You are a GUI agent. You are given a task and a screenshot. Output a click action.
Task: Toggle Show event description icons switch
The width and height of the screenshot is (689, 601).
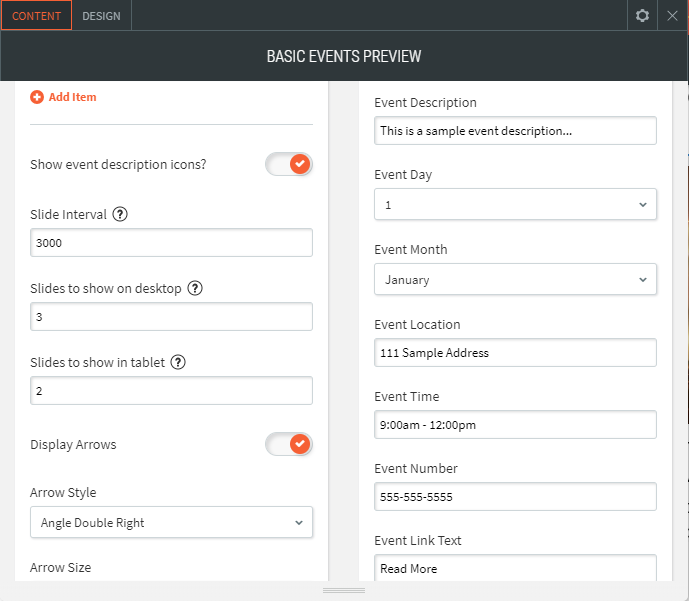click(x=289, y=164)
